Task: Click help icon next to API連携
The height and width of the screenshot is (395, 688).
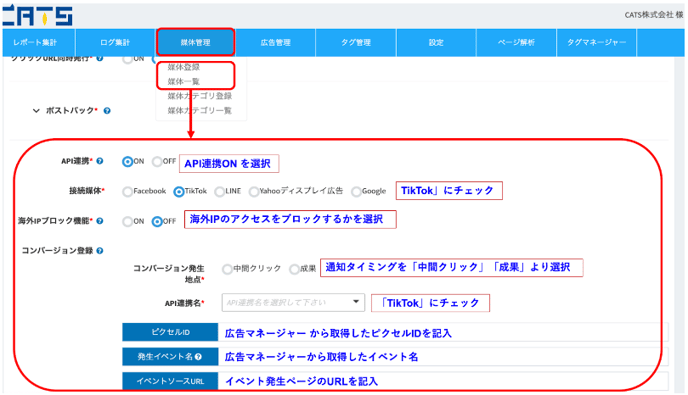Action: 100,161
